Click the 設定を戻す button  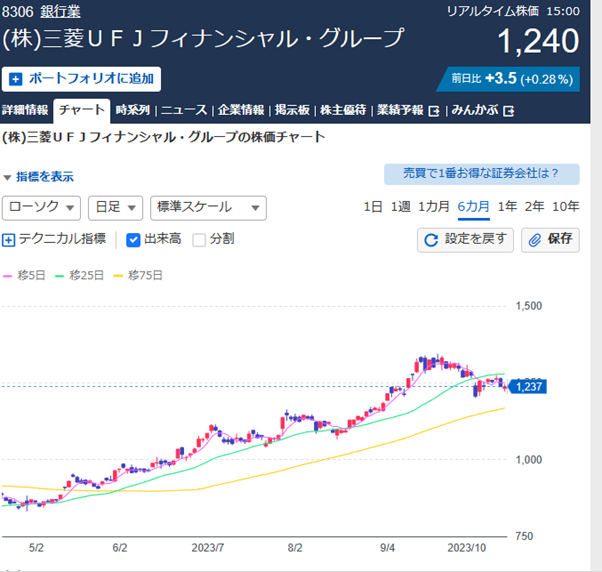(465, 240)
